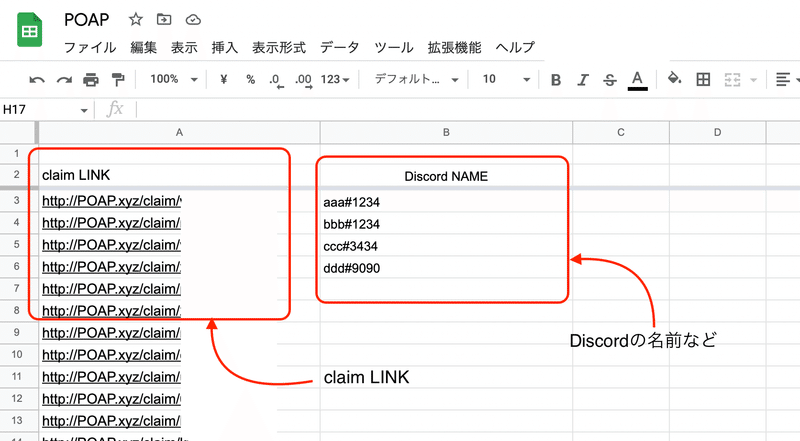Open the 表示 menu

click(x=184, y=47)
